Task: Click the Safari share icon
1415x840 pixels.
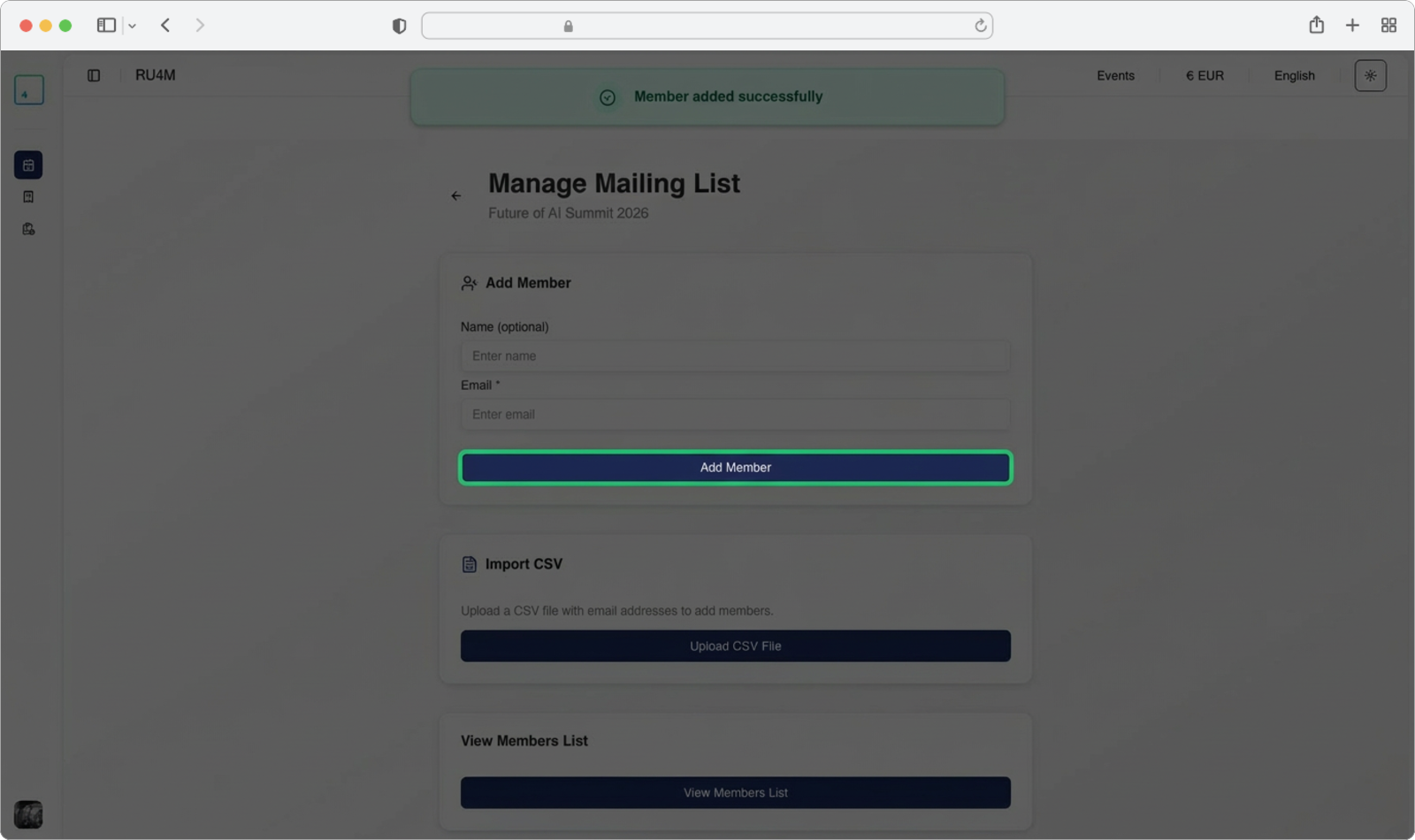Action: [1316, 26]
